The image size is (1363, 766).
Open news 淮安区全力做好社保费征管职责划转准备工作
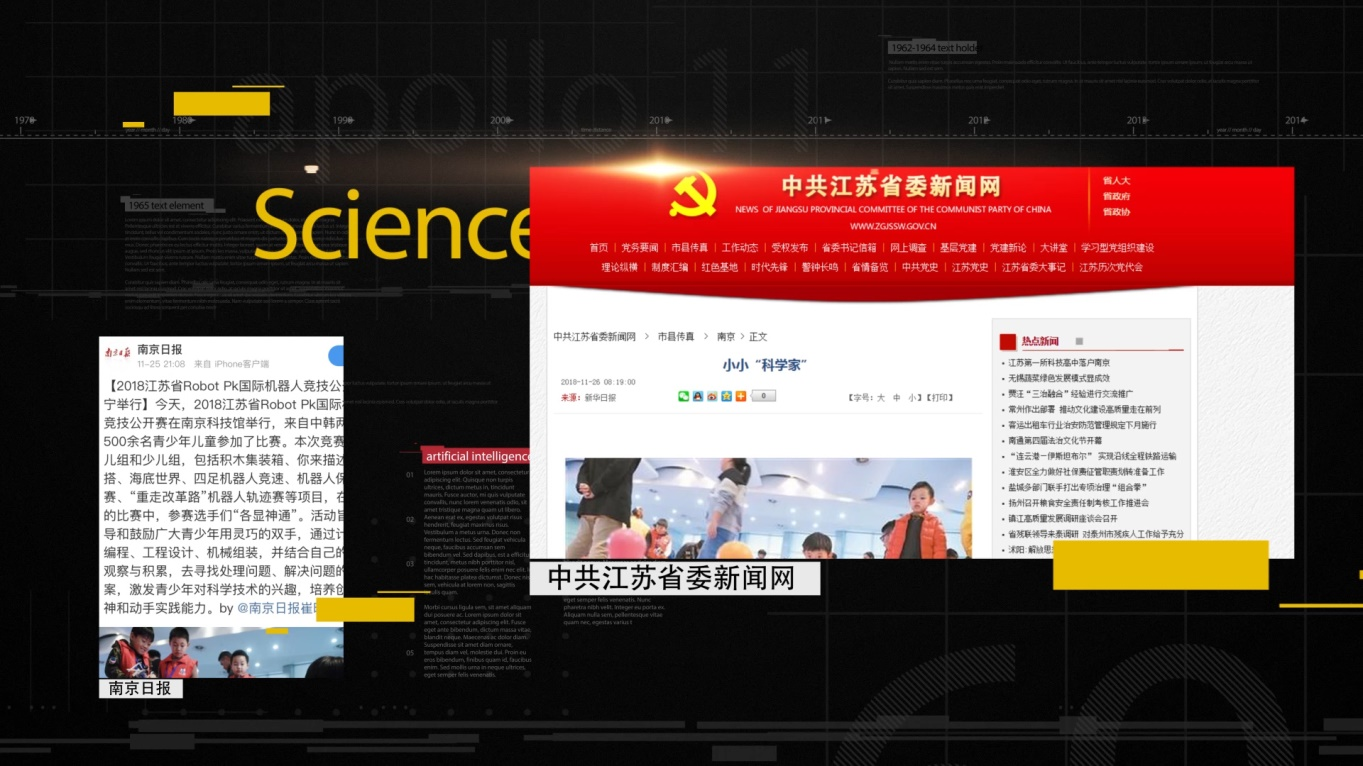point(1086,472)
